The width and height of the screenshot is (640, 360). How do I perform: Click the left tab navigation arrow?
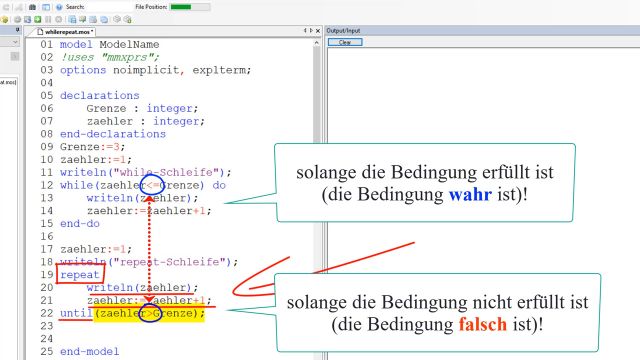(x=304, y=31)
